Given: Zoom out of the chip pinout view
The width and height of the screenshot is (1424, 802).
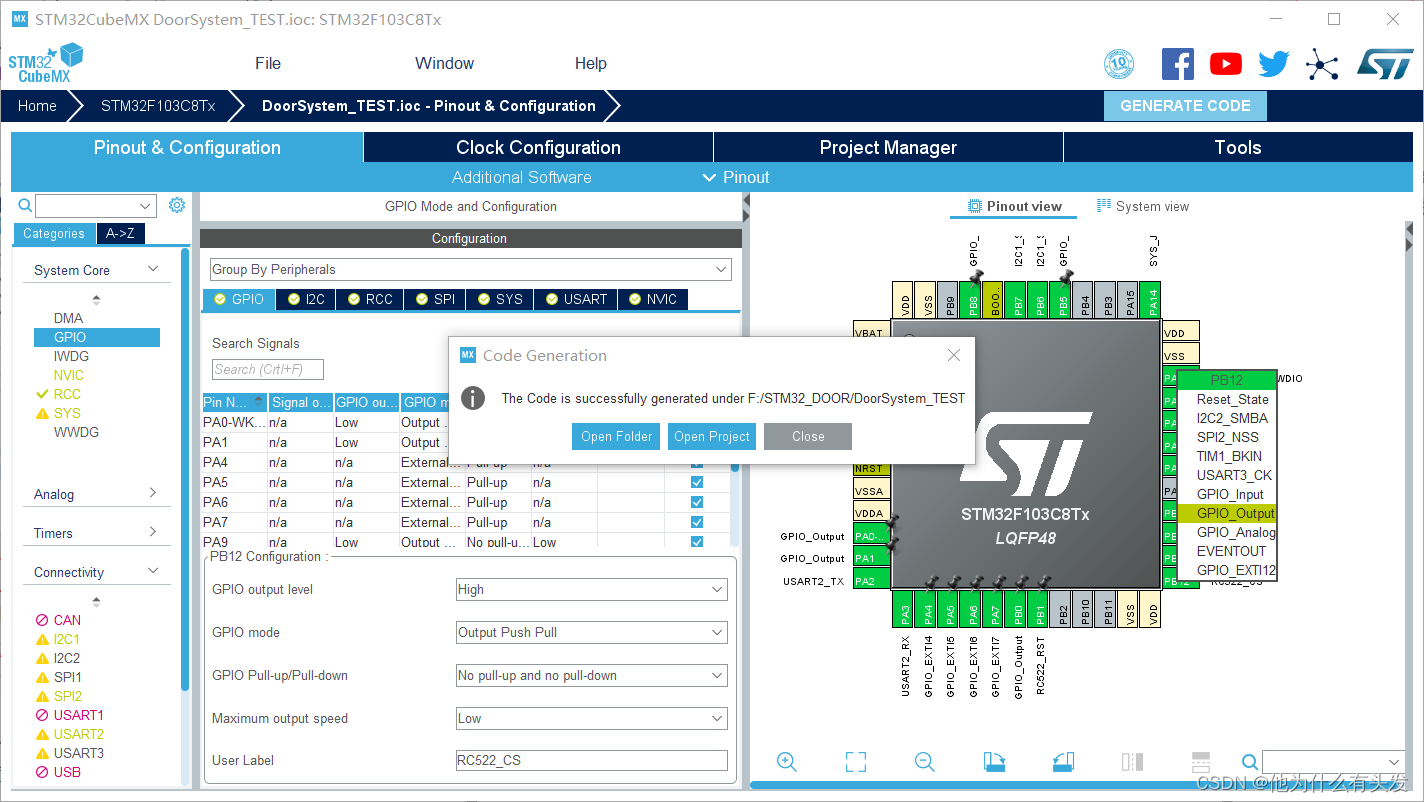Looking at the screenshot, I should (925, 762).
